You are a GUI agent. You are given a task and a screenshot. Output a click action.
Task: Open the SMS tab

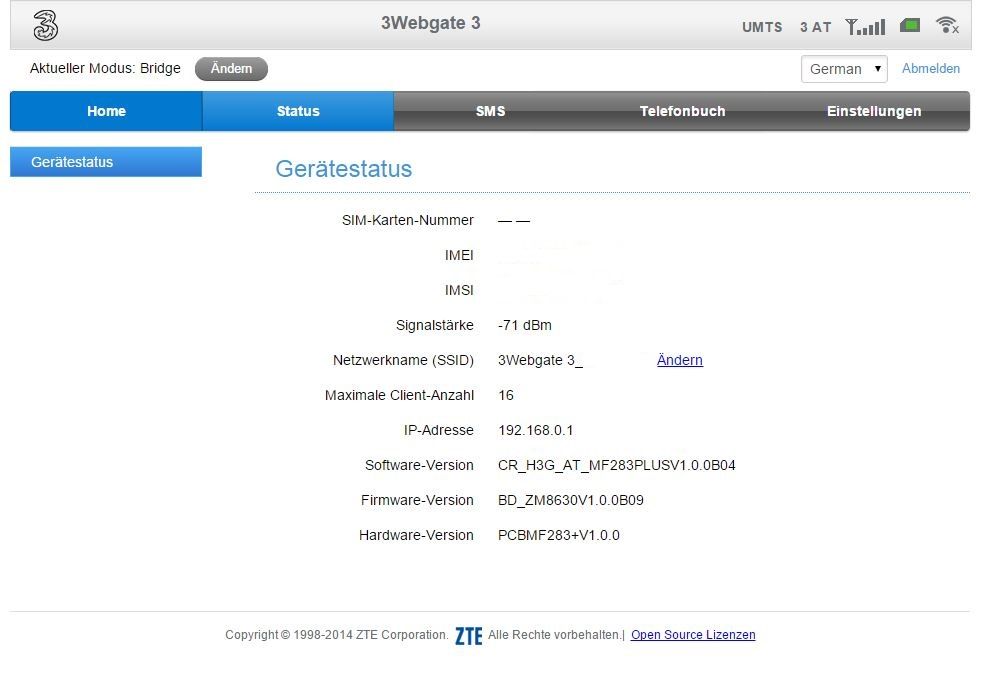click(x=490, y=111)
